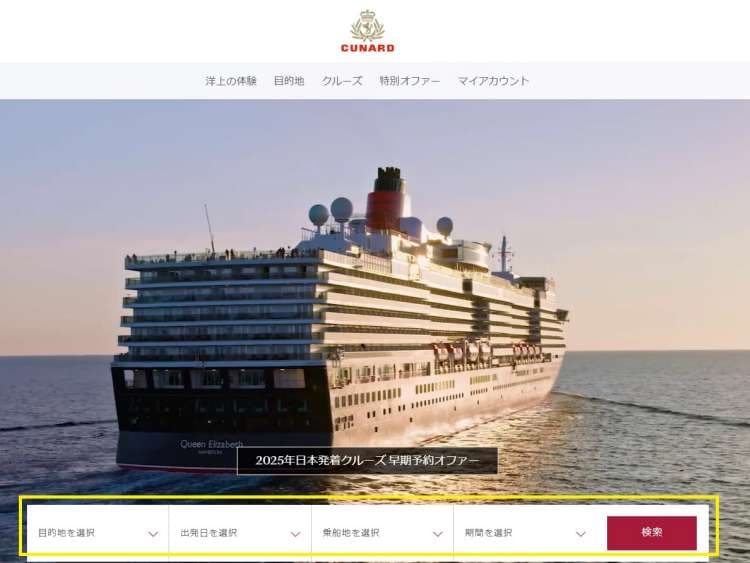Click the chevron beside 期間を選択

click(581, 534)
